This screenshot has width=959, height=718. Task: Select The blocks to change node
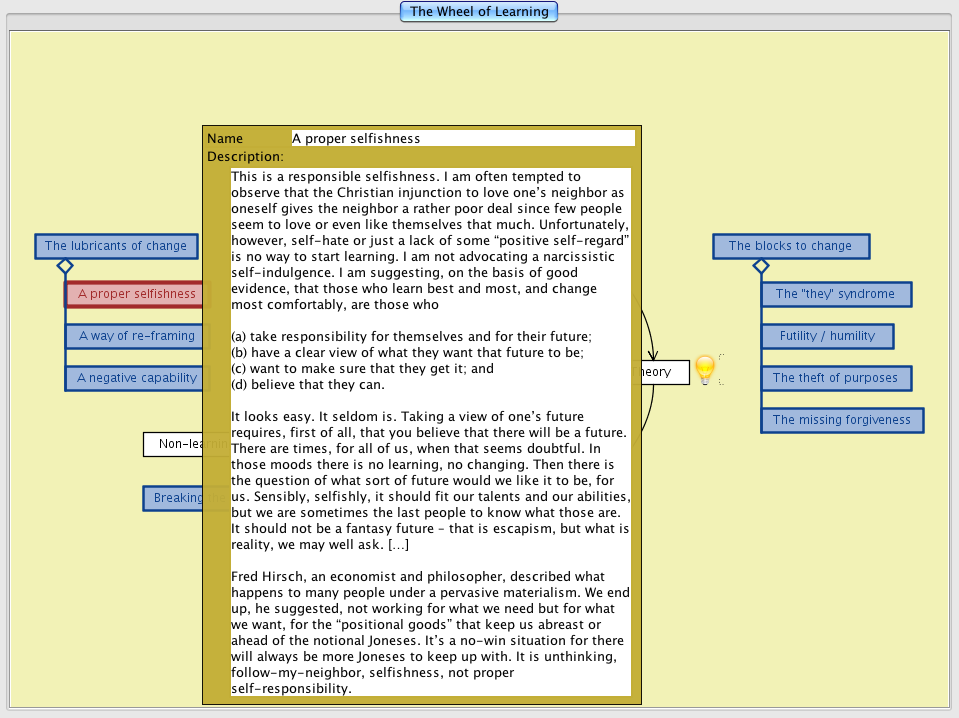(790, 246)
